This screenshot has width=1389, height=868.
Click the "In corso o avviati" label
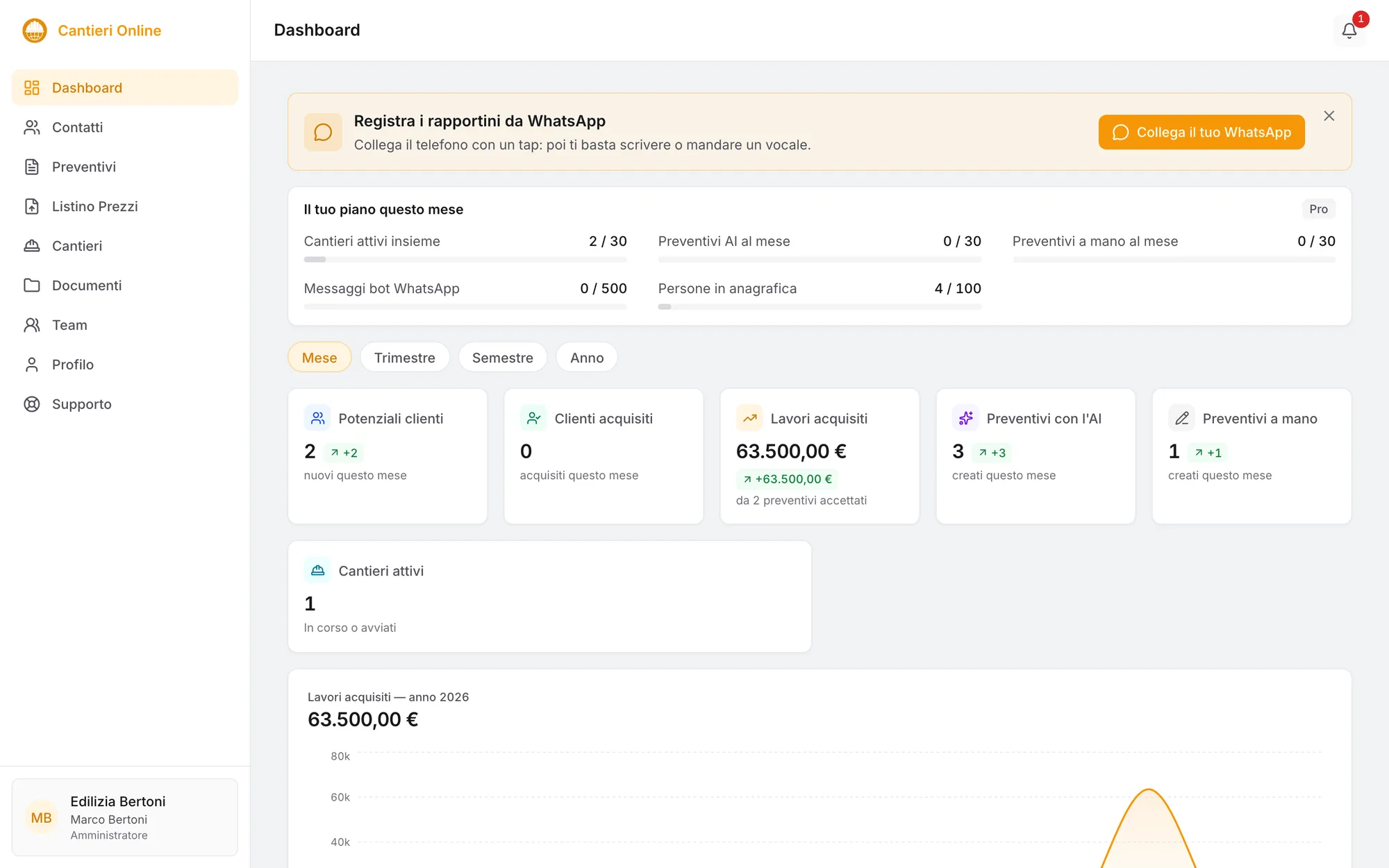click(350, 627)
